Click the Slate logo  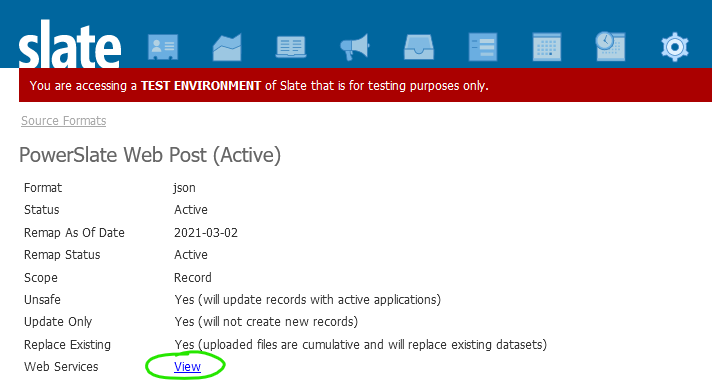70,44
